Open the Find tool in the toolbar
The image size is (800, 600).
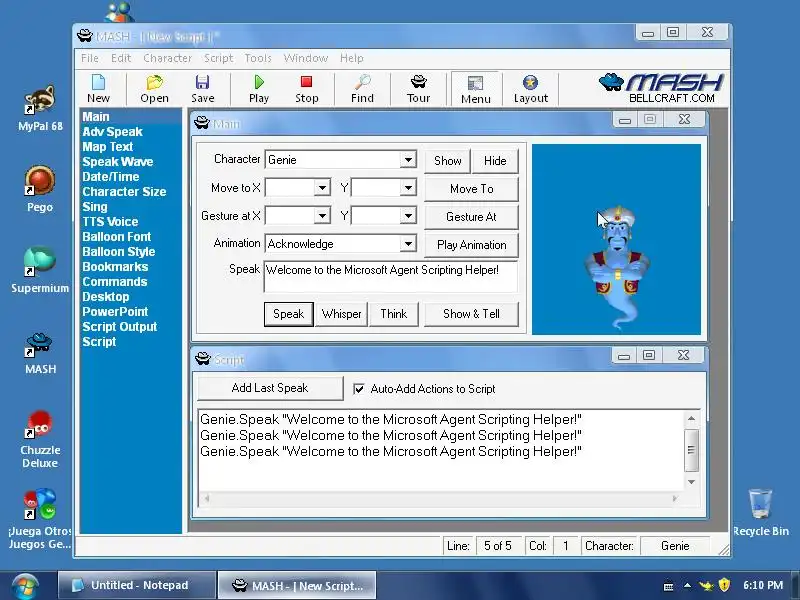click(362, 89)
